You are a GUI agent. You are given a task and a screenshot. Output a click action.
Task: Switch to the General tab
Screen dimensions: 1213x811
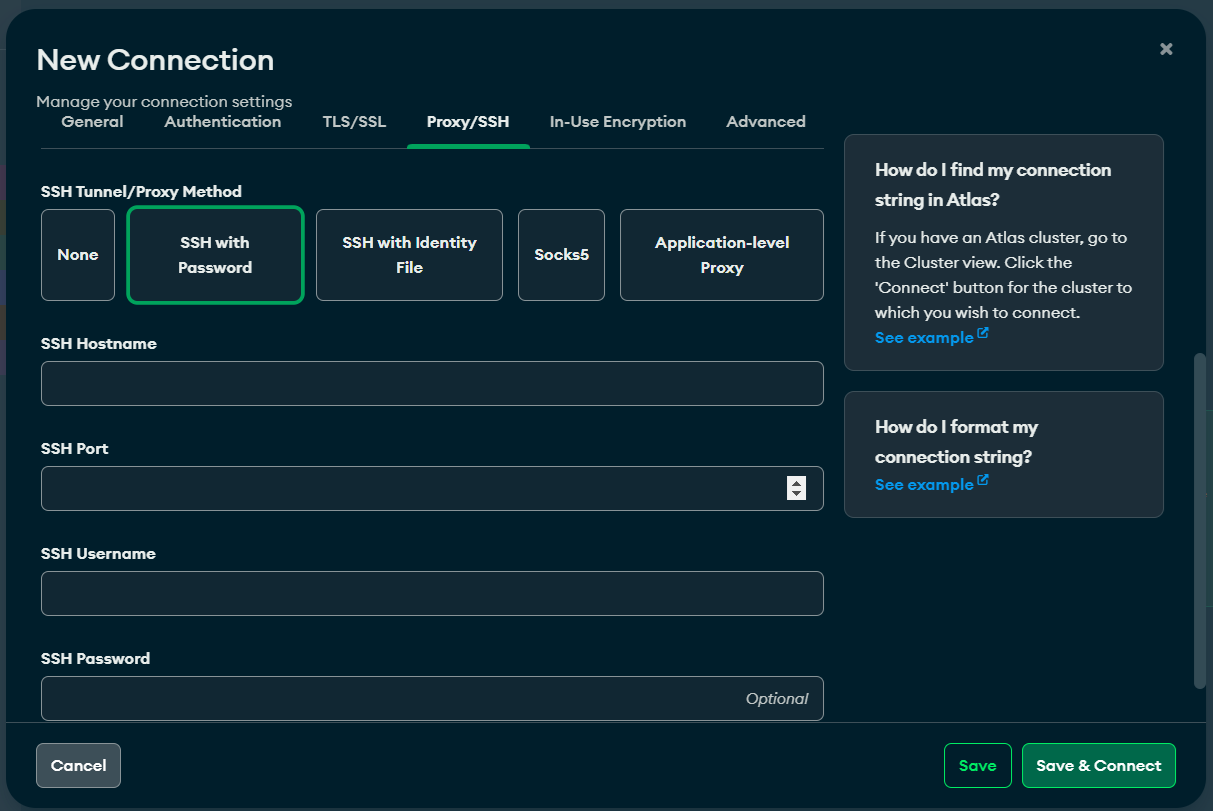[92, 122]
